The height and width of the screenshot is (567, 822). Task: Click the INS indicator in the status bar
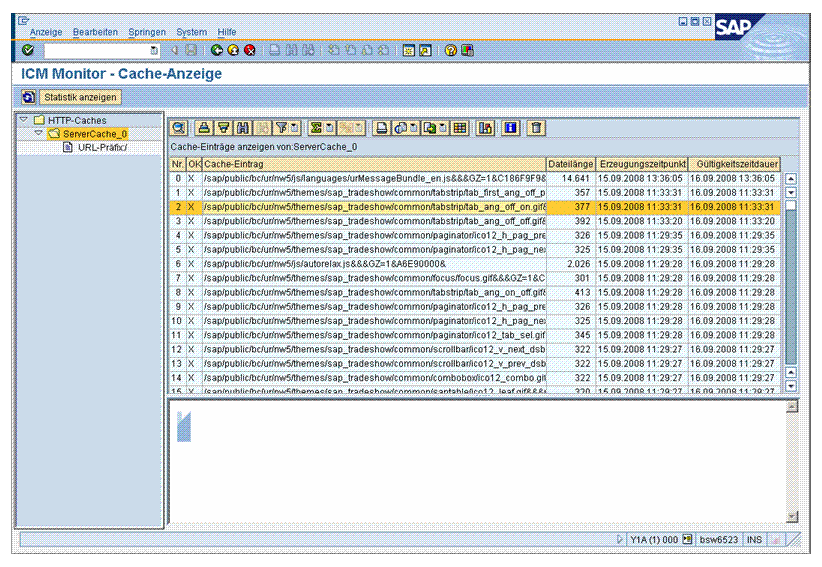coord(754,539)
